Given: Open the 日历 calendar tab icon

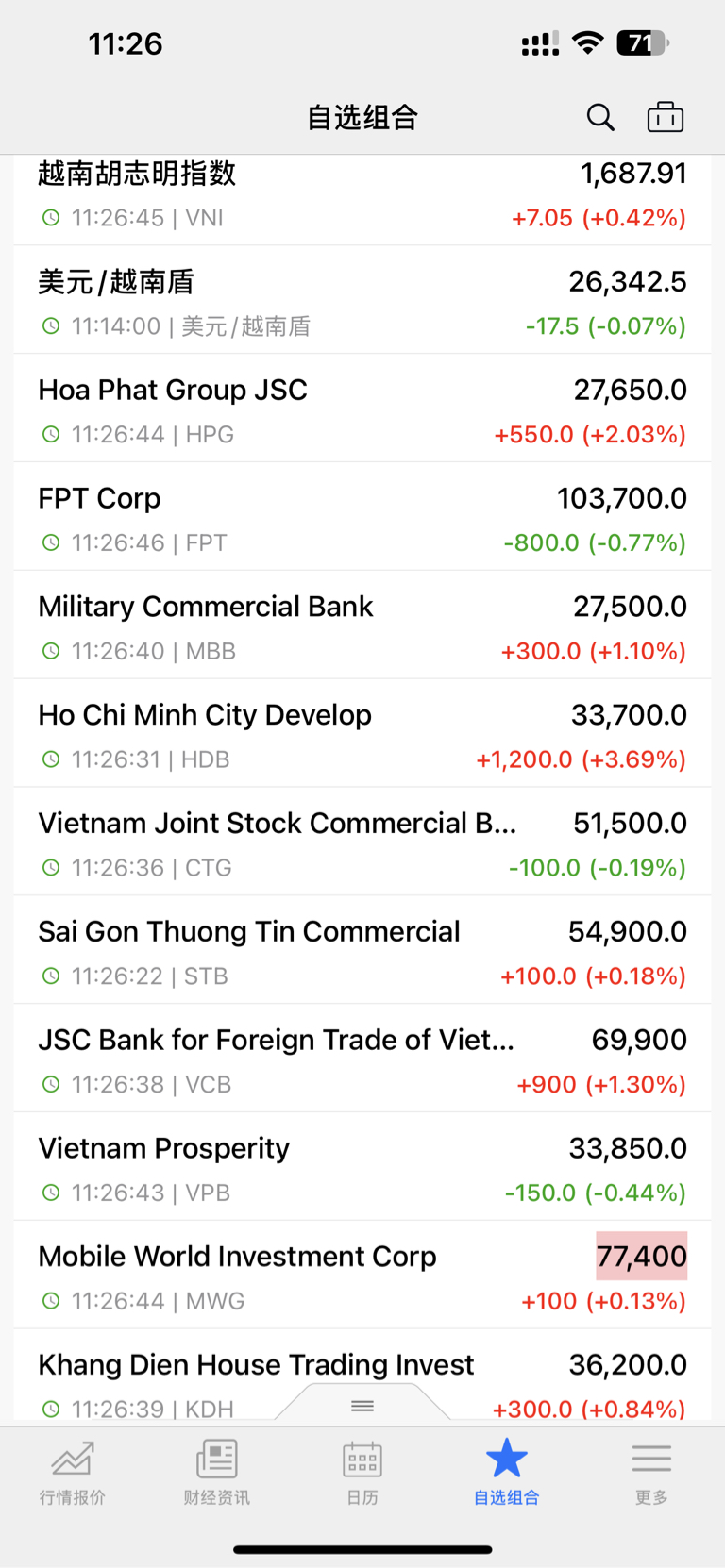Looking at the screenshot, I should coord(362,1458).
